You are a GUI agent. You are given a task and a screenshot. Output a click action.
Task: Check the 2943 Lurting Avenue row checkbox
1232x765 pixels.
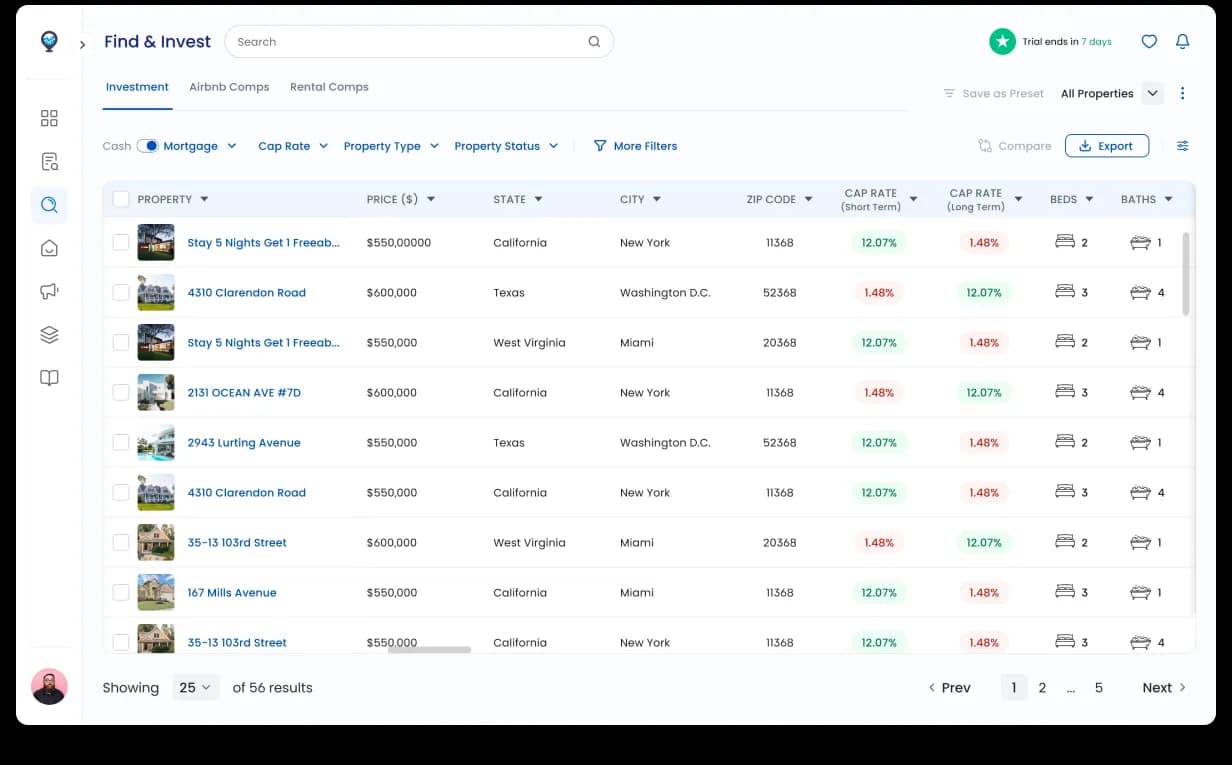coord(121,442)
